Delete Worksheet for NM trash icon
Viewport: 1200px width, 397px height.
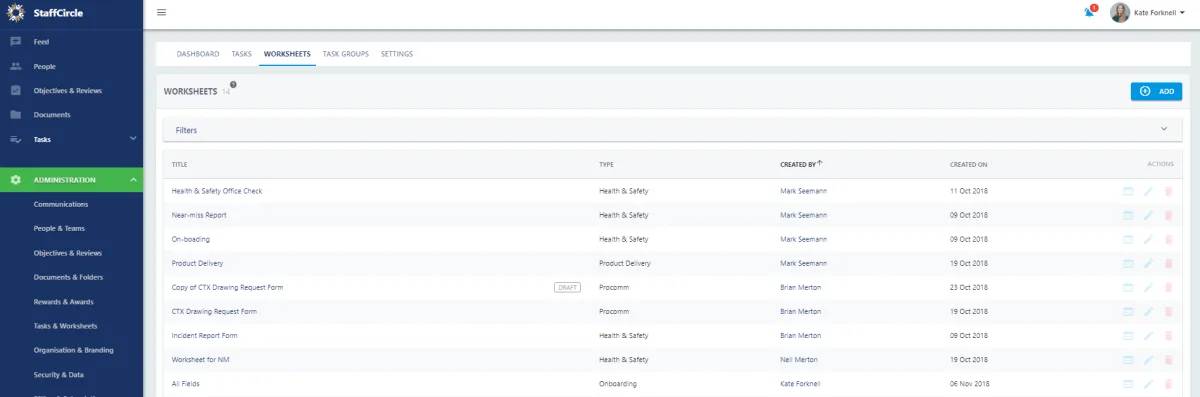(x=1168, y=359)
